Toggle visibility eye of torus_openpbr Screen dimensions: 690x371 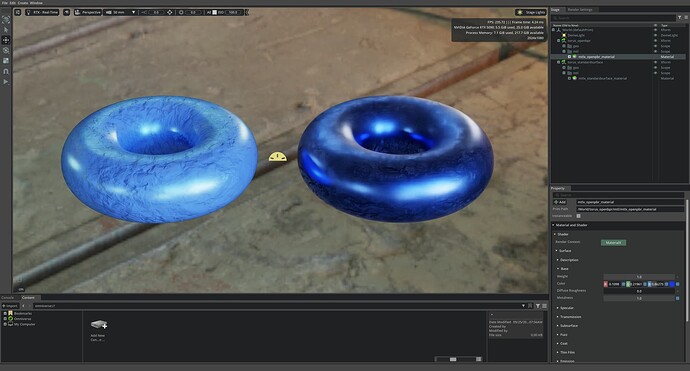pos(655,40)
